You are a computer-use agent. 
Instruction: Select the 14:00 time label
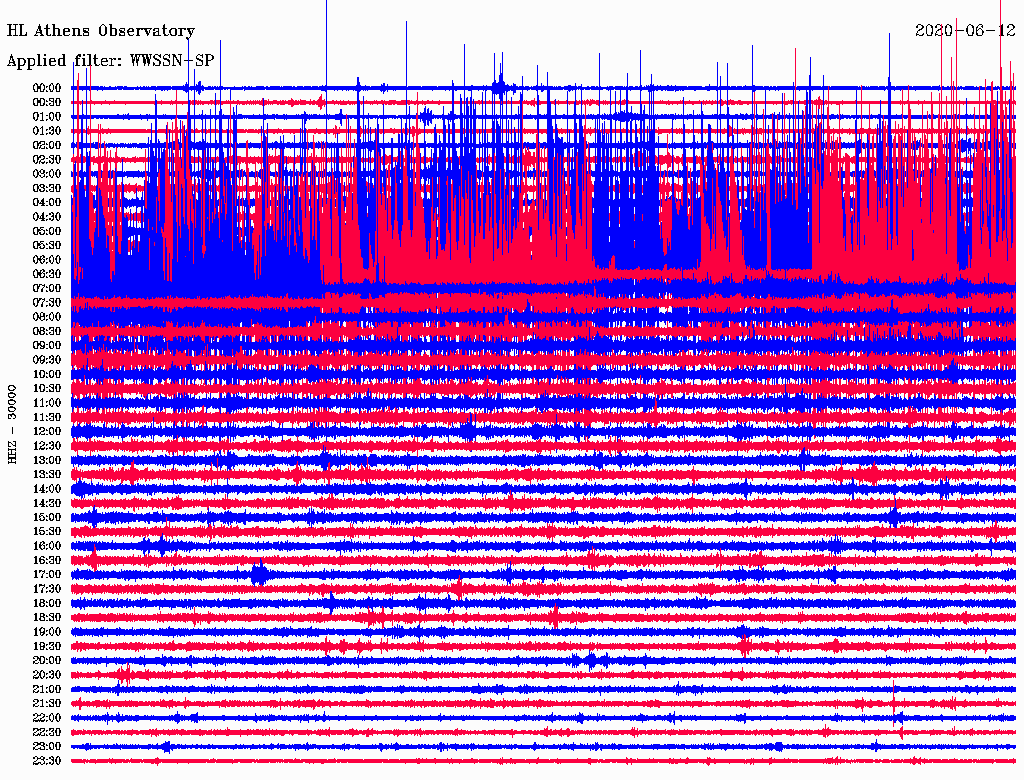click(47, 489)
